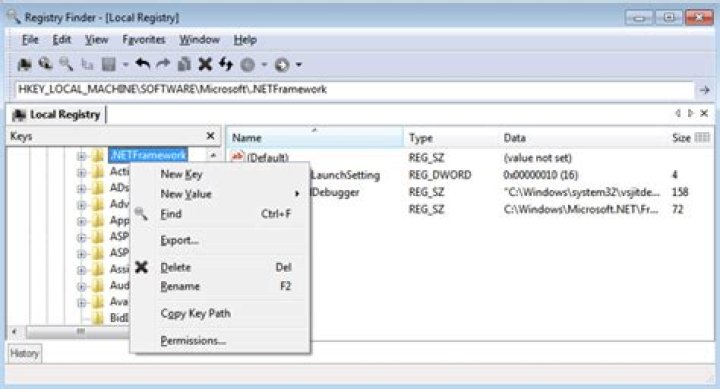
Task: Expand the Assi key node
Action: [81, 270]
